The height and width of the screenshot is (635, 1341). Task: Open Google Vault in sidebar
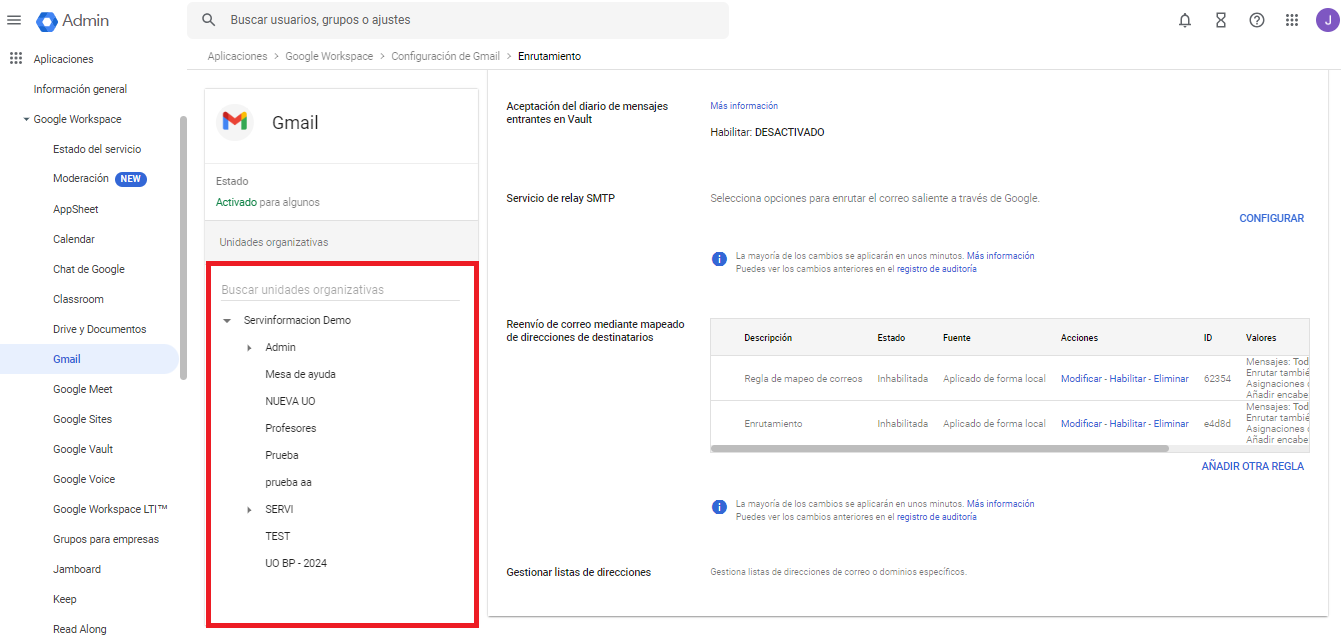coord(84,449)
